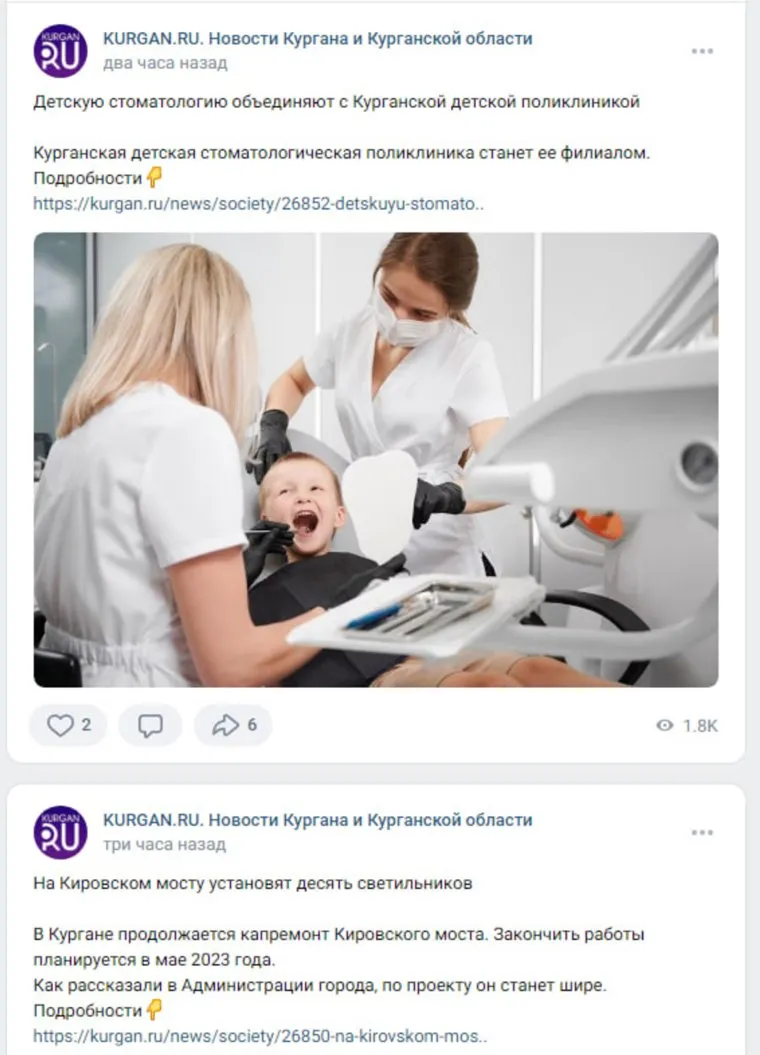The width and height of the screenshot is (760, 1055).
Task: Click pointing-down emoji in the Kirovsky bridge post
Action: click(x=154, y=1010)
